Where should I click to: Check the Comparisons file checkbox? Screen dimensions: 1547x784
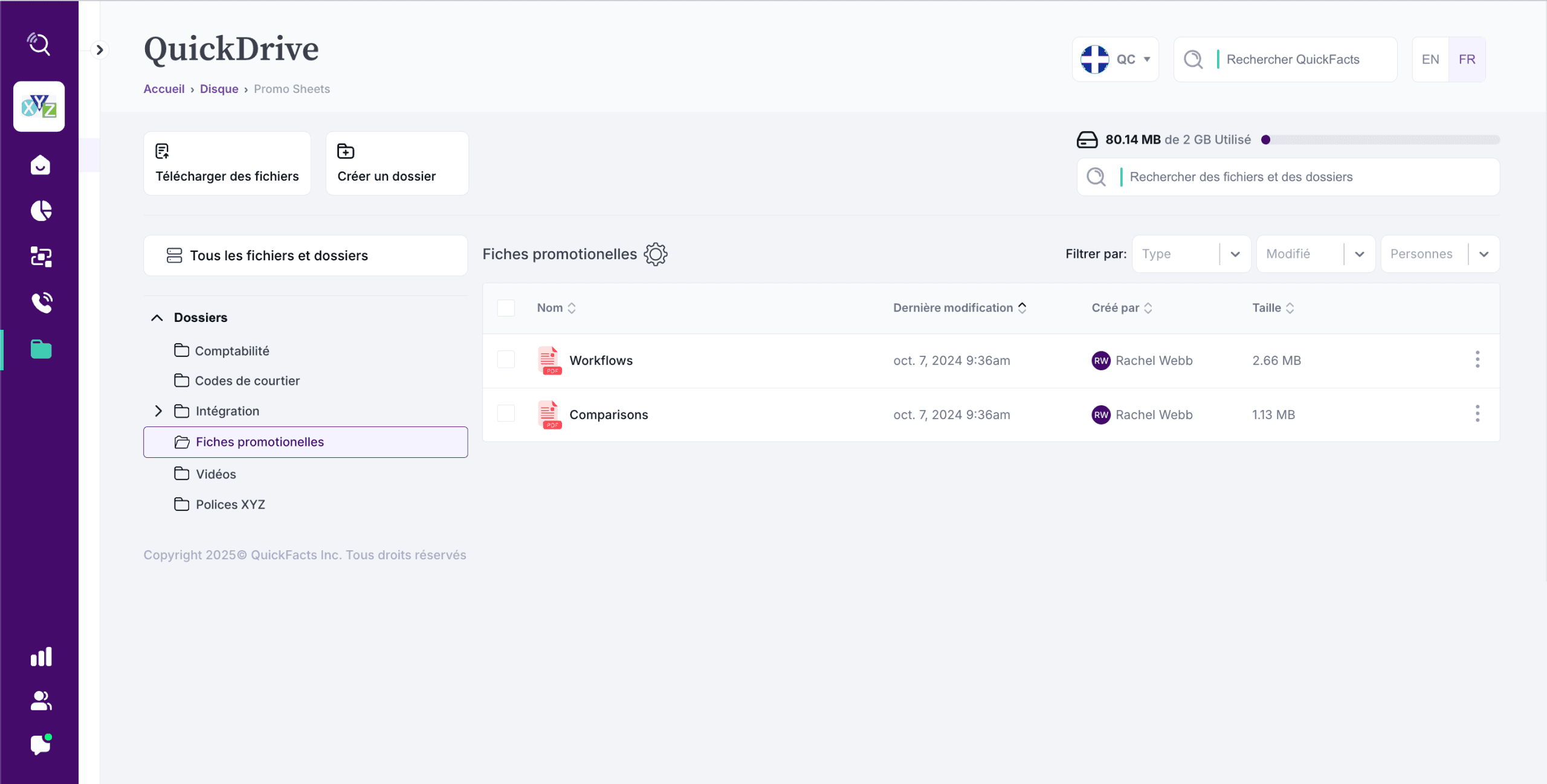click(506, 414)
